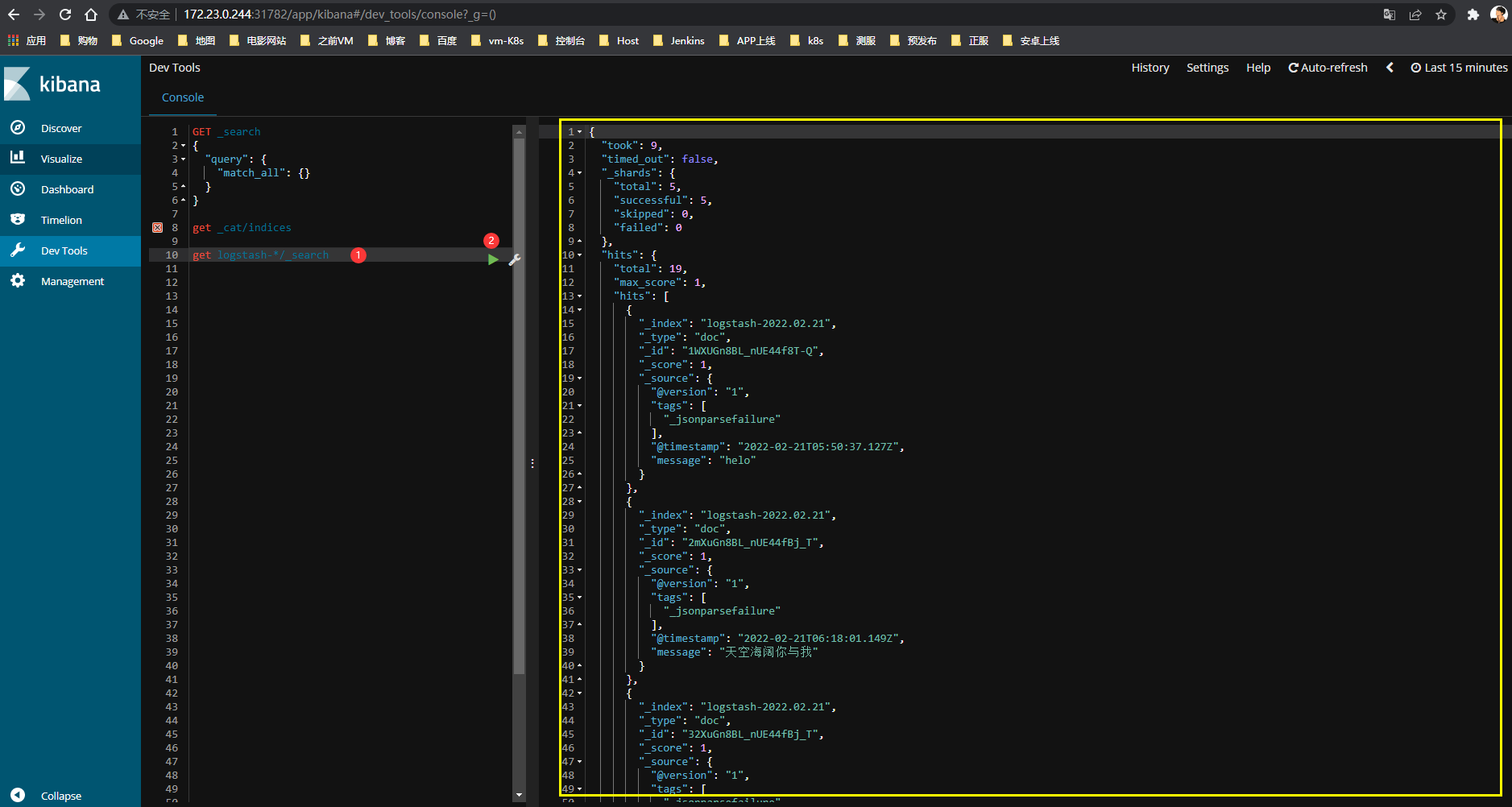Screen dimensions: 1512x807
Task: Click the time picker back chevron
Action: coord(1390,68)
